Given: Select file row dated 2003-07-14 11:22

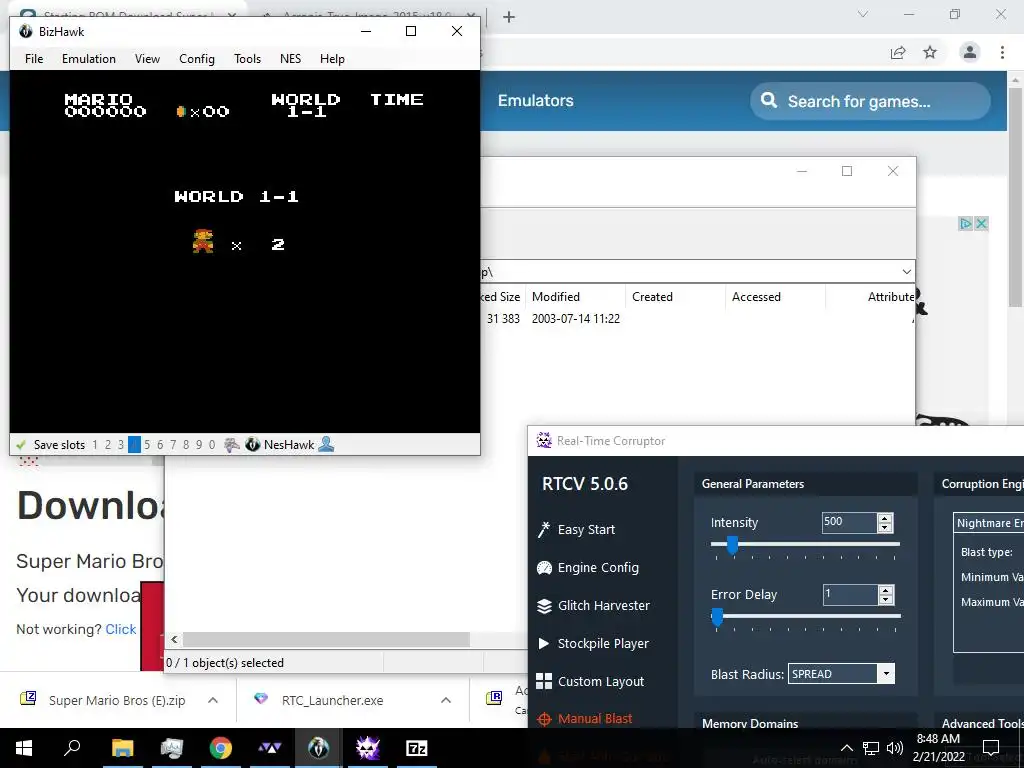Looking at the screenshot, I should click(697, 319).
